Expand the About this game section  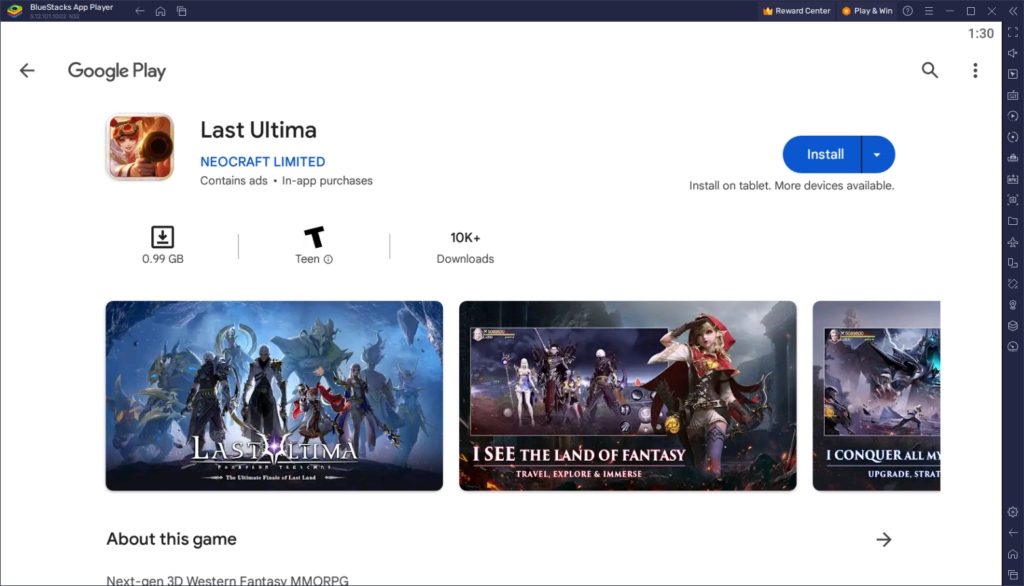[884, 539]
